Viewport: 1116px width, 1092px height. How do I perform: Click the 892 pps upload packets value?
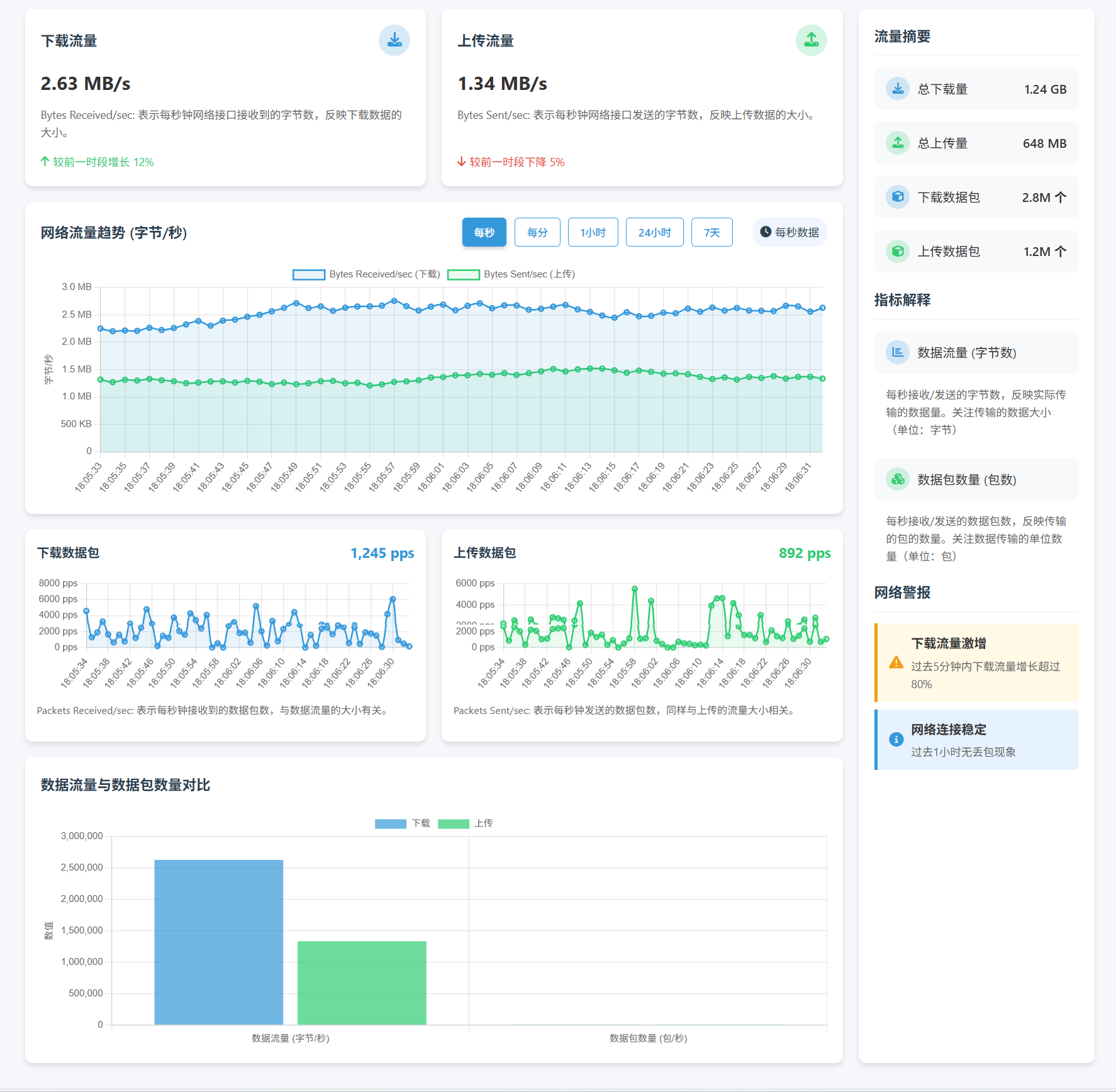(805, 553)
